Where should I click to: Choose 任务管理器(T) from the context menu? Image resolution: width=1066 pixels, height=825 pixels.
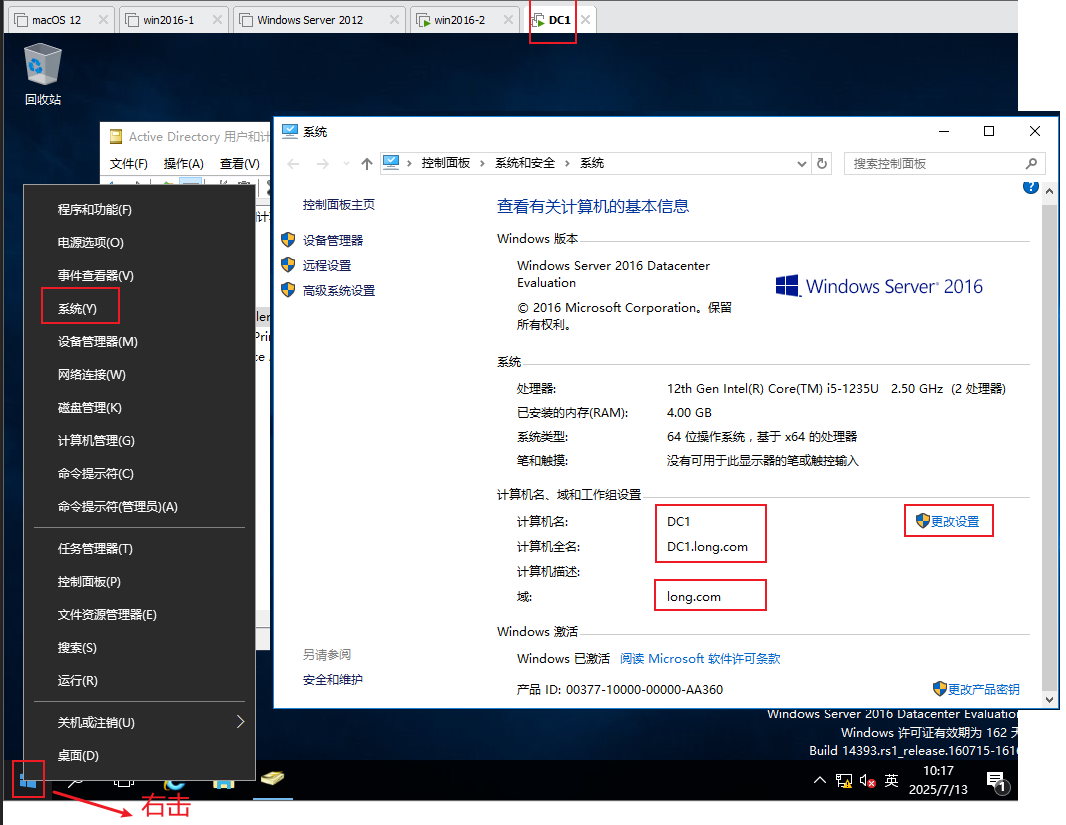coord(139,548)
